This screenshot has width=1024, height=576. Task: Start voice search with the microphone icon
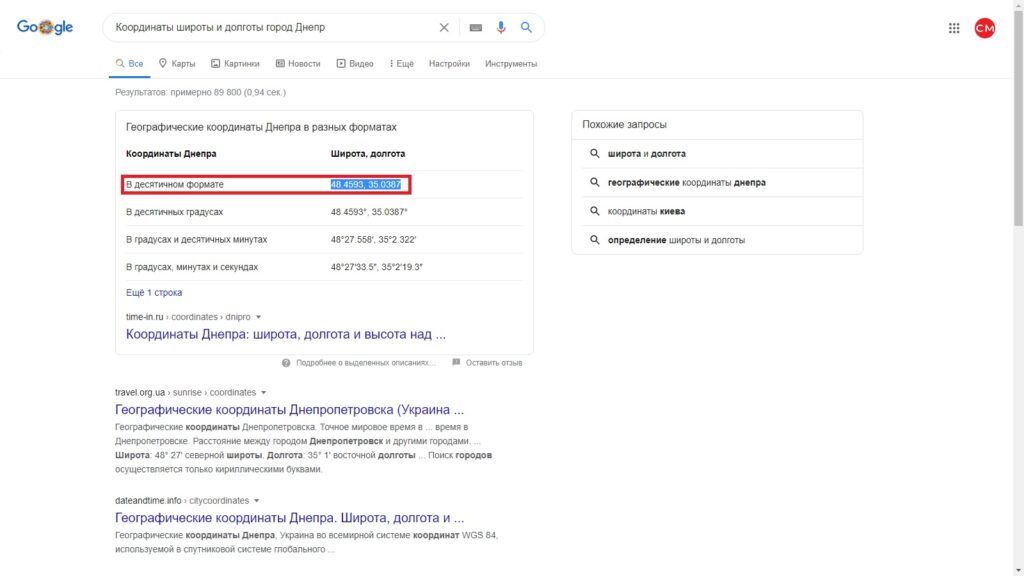pyautogui.click(x=501, y=28)
